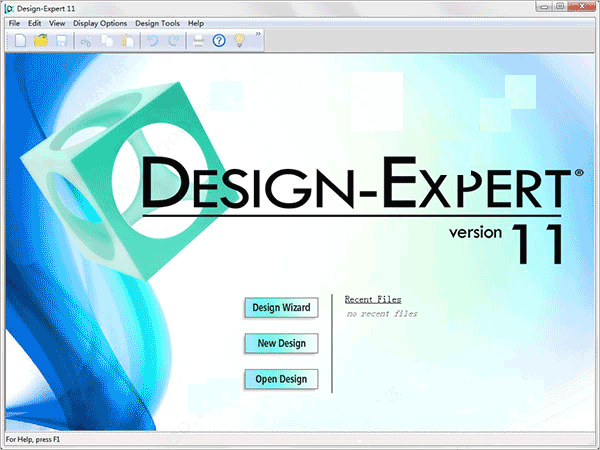Open the View menu
The image size is (600, 450).
[57, 23]
